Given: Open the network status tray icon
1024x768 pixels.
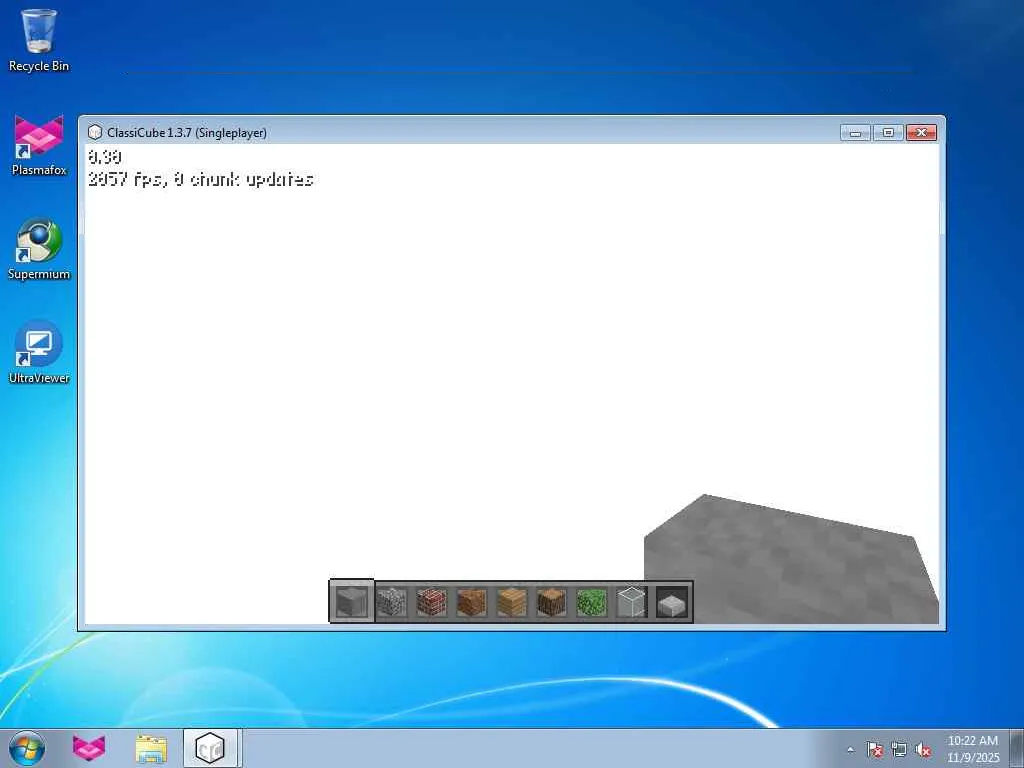Looking at the screenshot, I should point(899,749).
